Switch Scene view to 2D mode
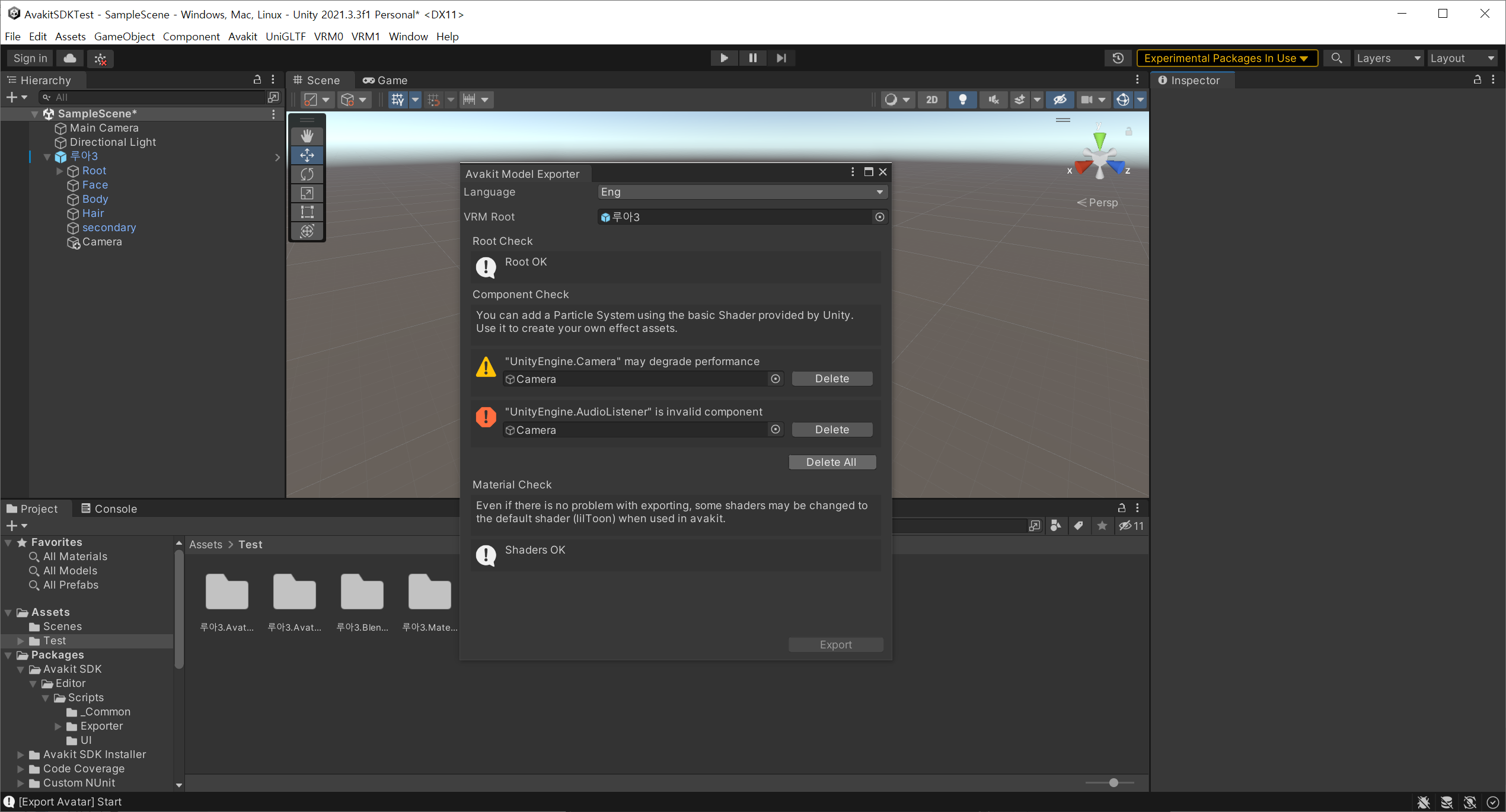1506x812 pixels. [931, 100]
